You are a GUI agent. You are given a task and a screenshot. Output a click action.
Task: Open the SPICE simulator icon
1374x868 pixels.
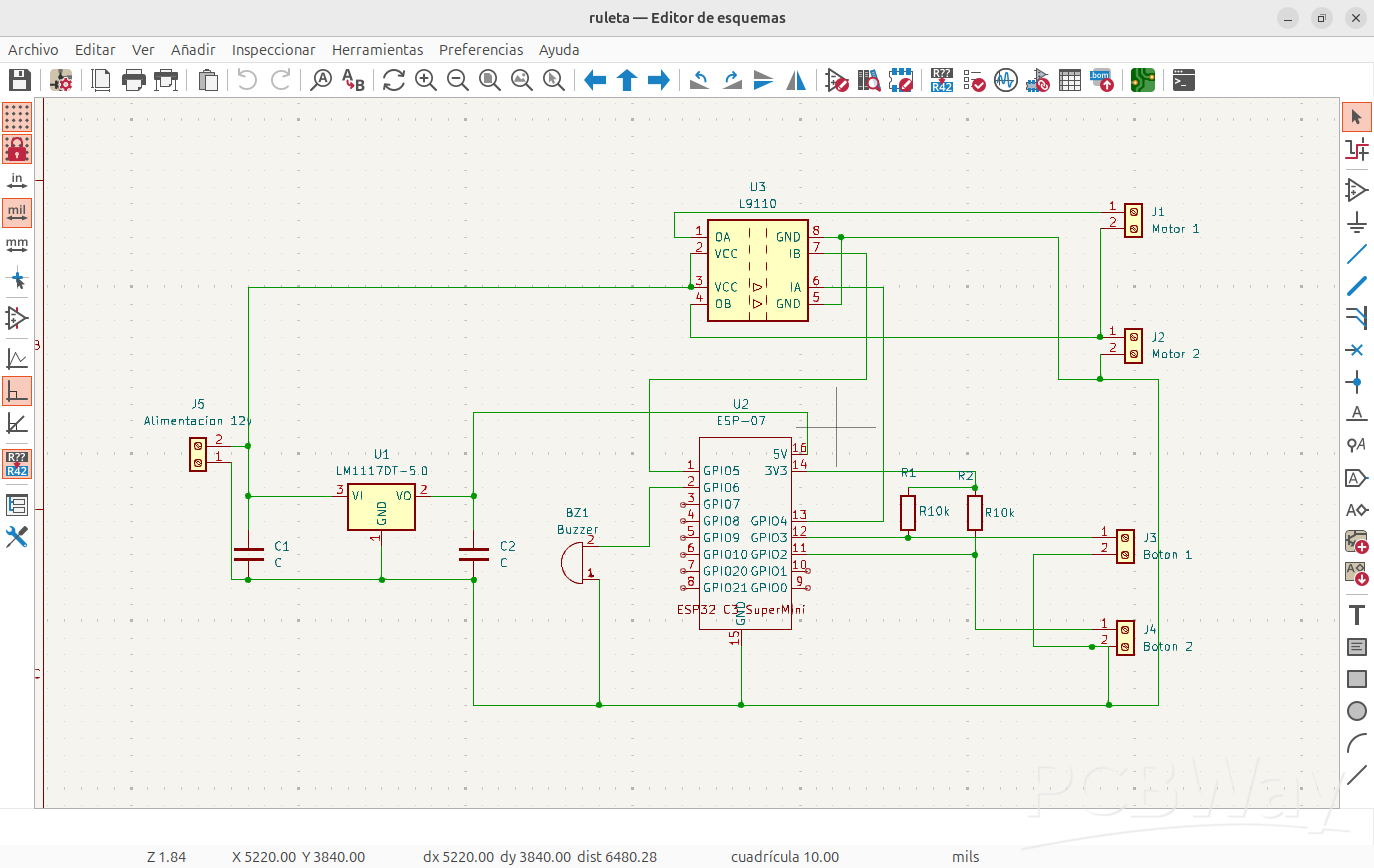coord(1005,80)
